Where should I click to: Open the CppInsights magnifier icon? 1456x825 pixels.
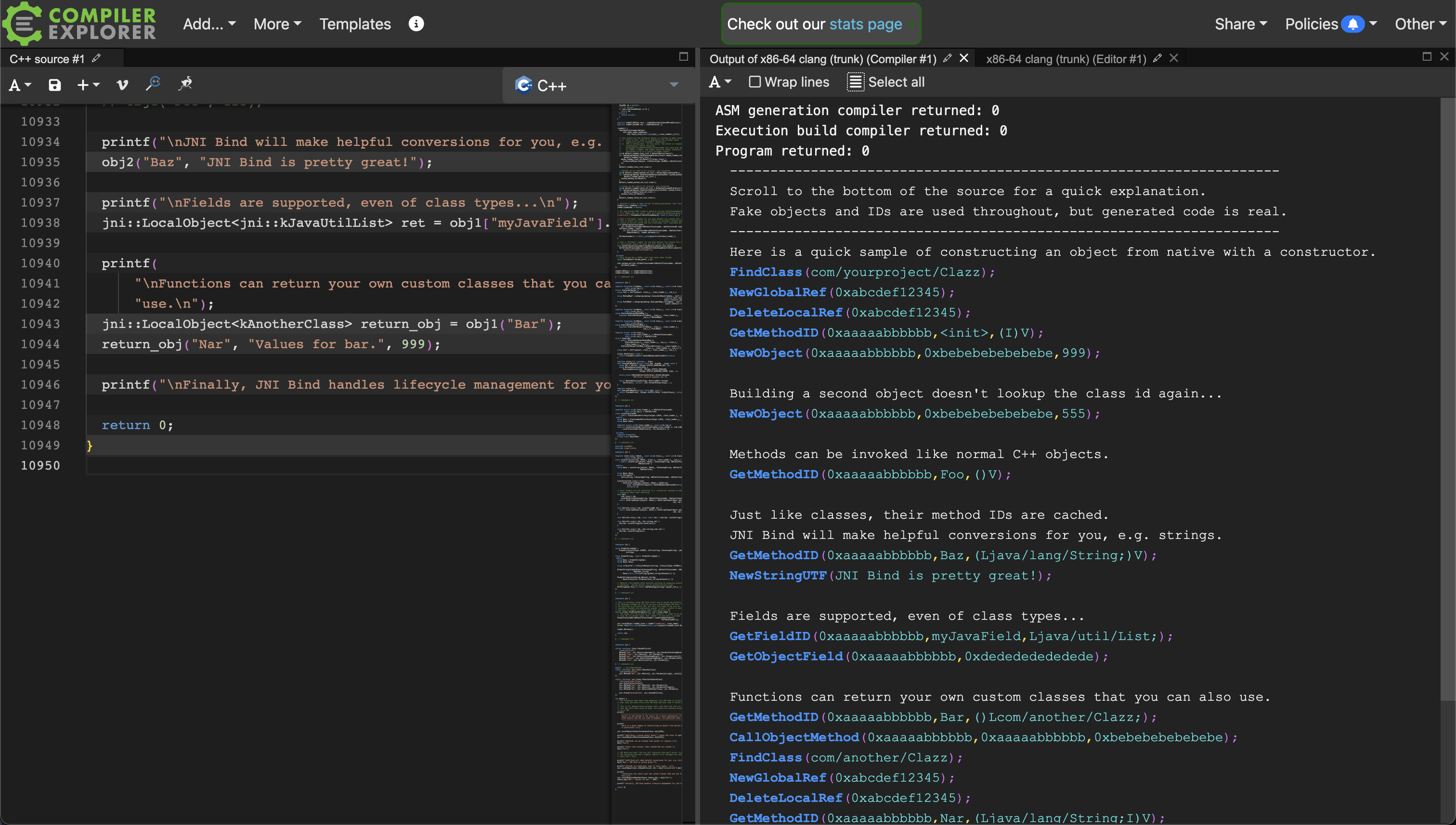tap(153, 84)
